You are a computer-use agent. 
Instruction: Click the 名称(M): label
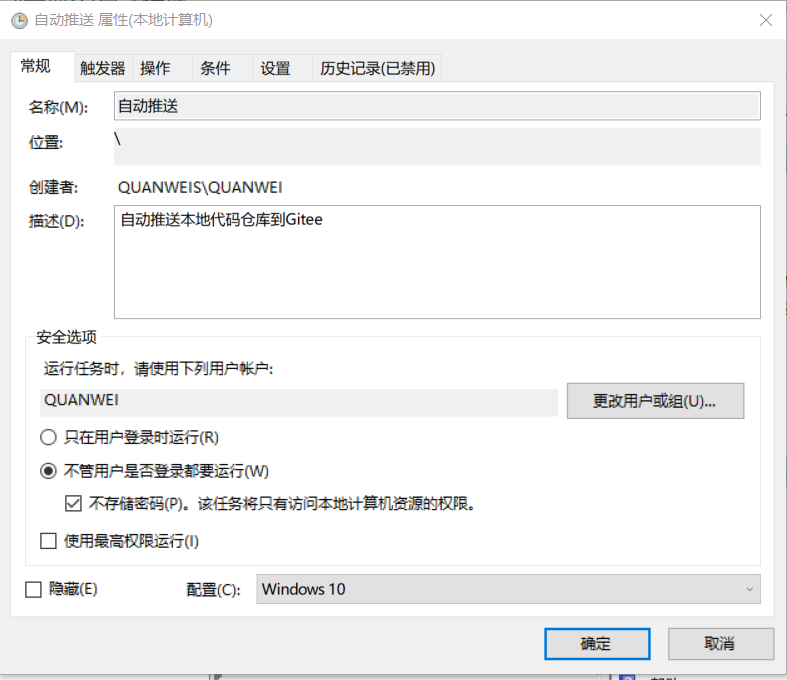click(58, 107)
